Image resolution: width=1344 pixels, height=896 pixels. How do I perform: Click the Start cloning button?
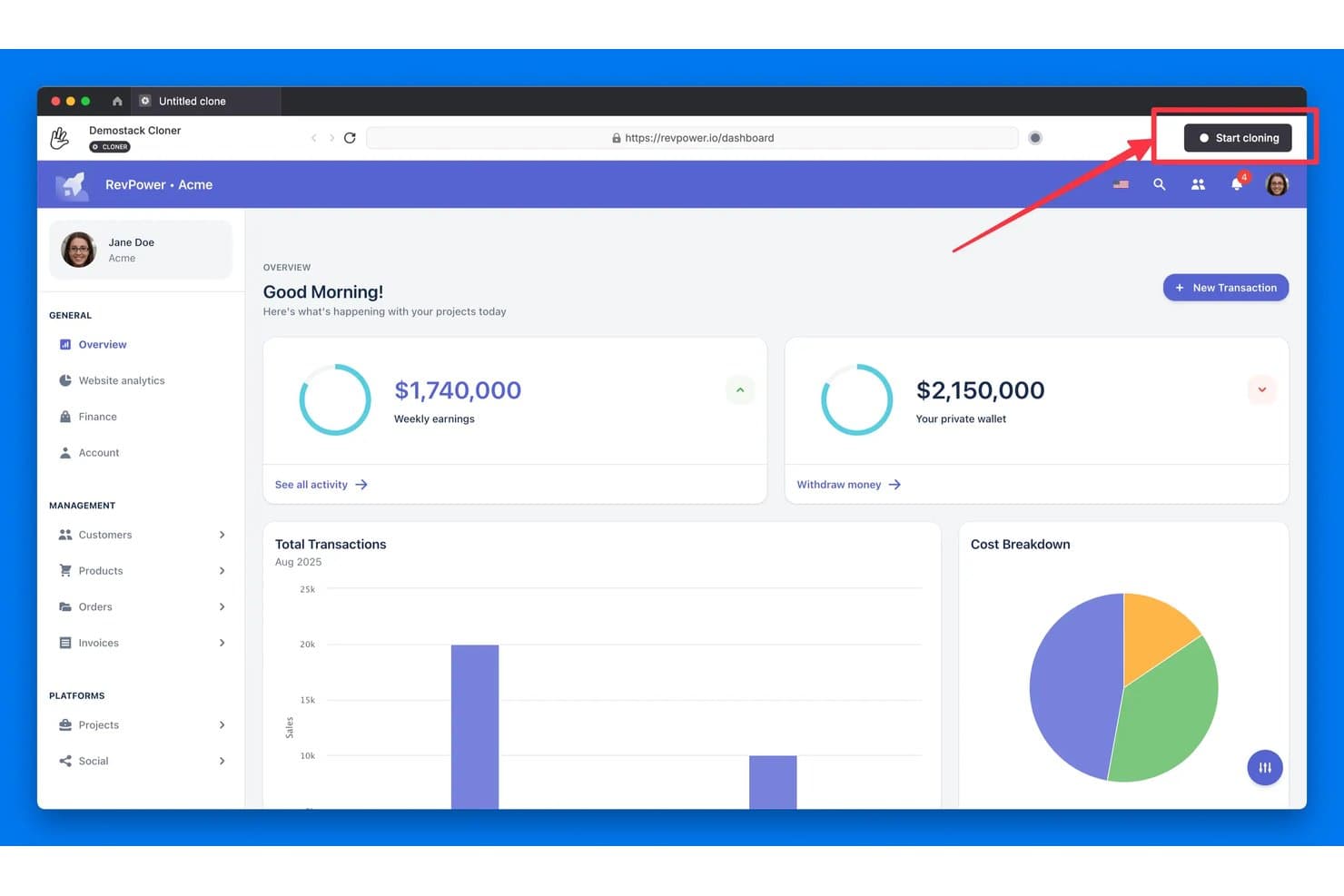(x=1238, y=138)
